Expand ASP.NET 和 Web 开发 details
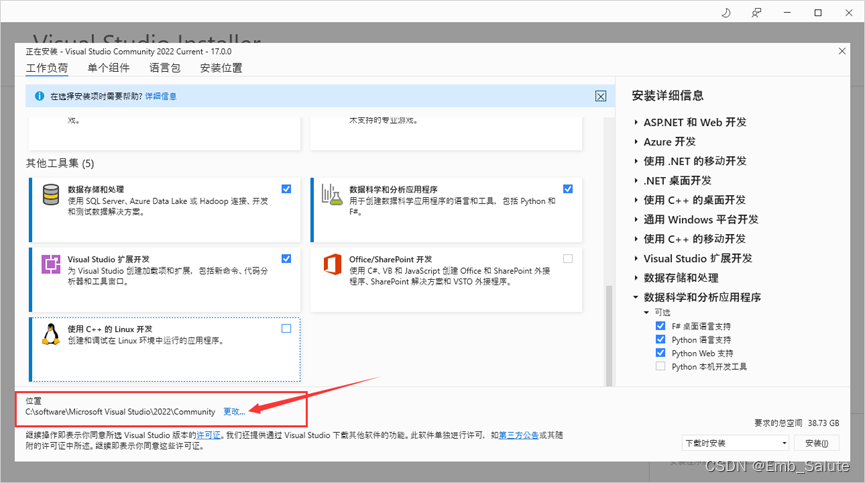 [636, 122]
